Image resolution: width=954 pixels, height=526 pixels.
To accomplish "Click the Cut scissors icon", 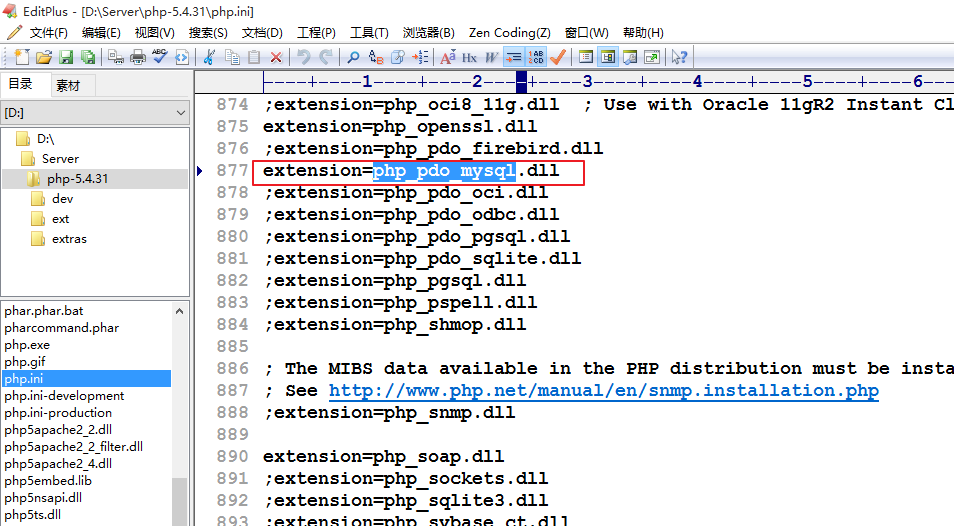I will 209,57.
